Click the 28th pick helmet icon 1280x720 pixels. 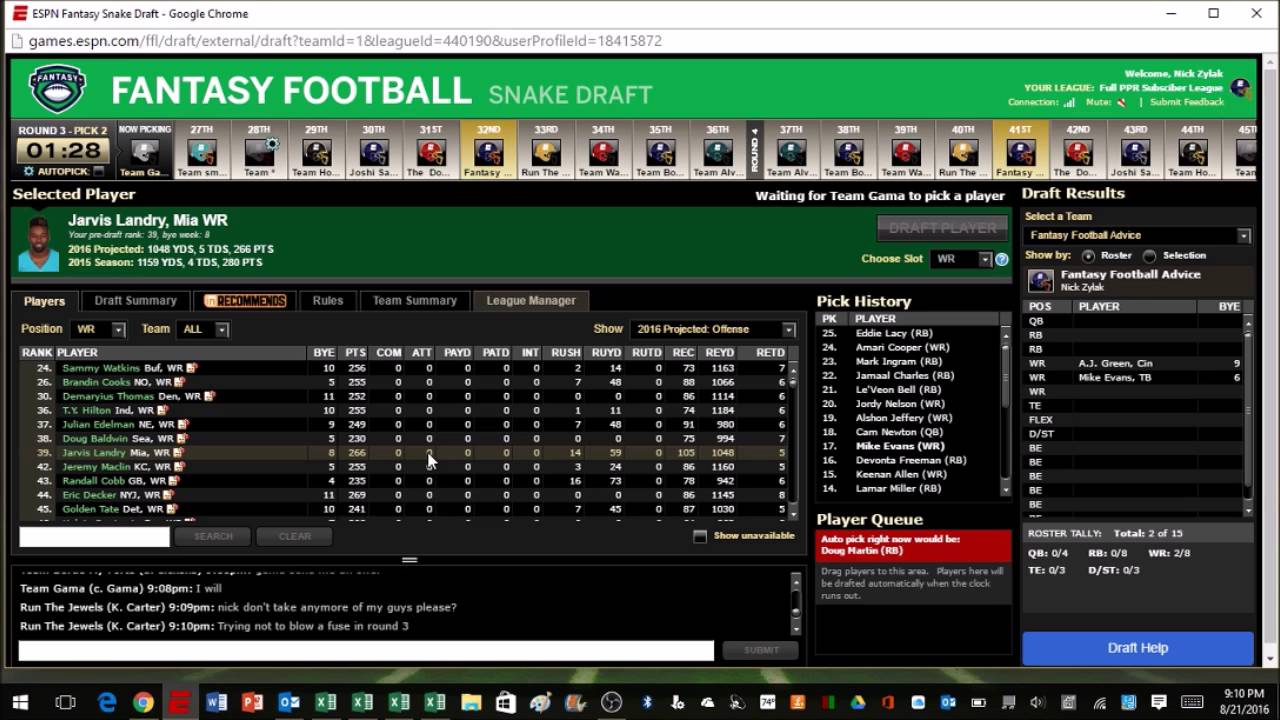pyautogui.click(x=259, y=153)
